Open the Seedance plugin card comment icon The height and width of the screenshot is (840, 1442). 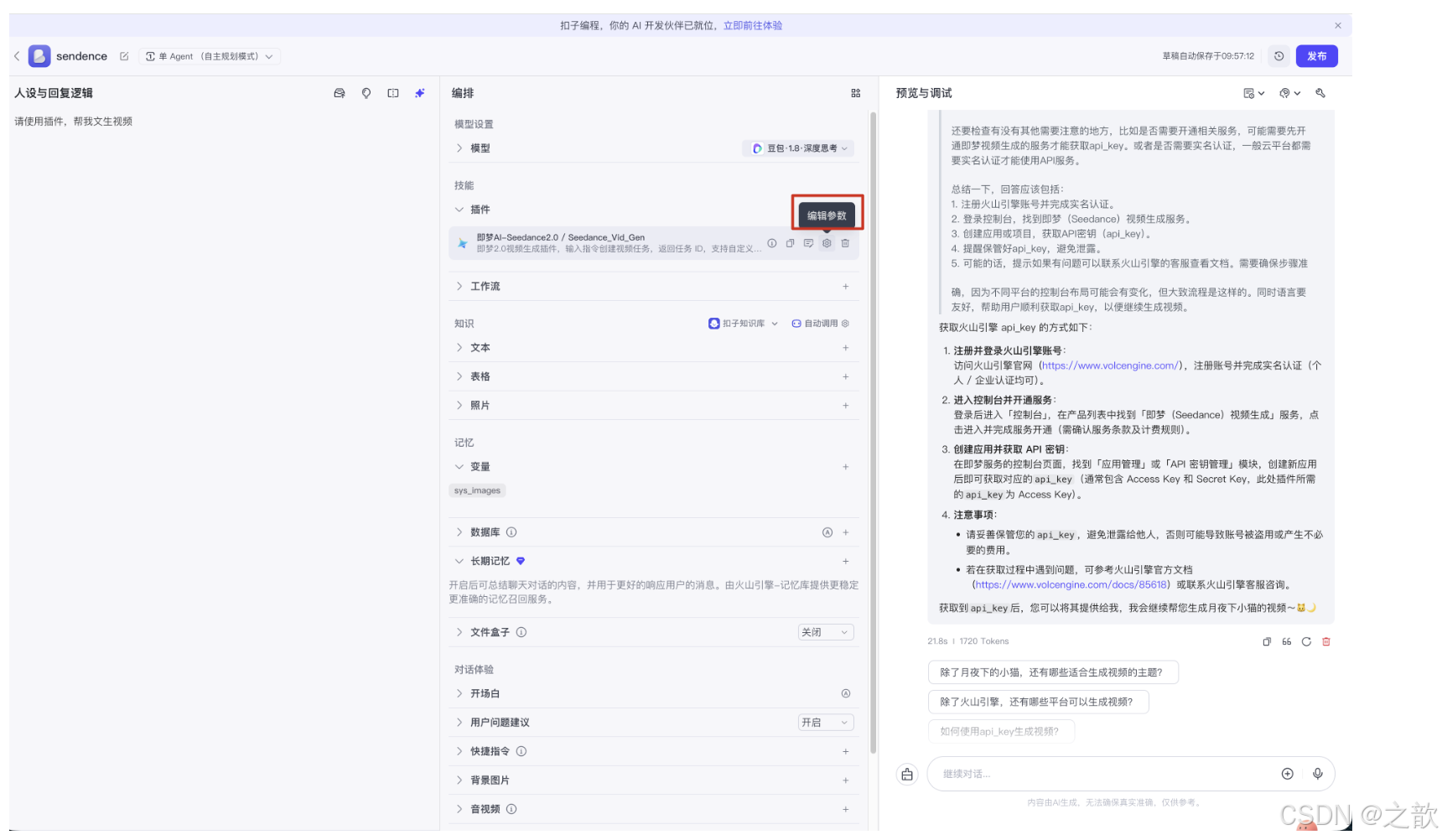808,243
